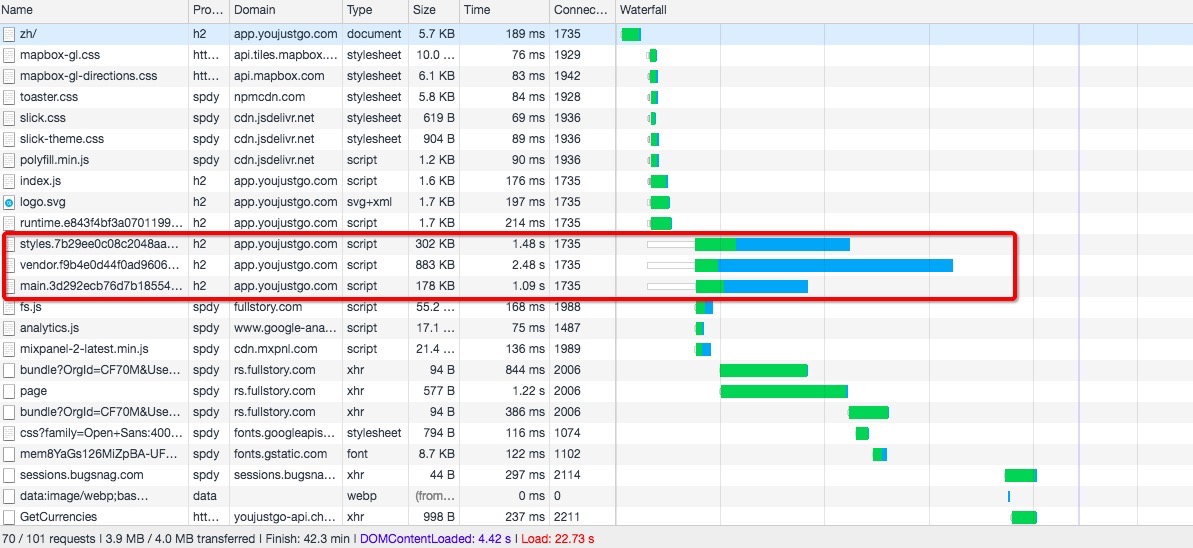Click the document icon beside zh/

coord(8,34)
